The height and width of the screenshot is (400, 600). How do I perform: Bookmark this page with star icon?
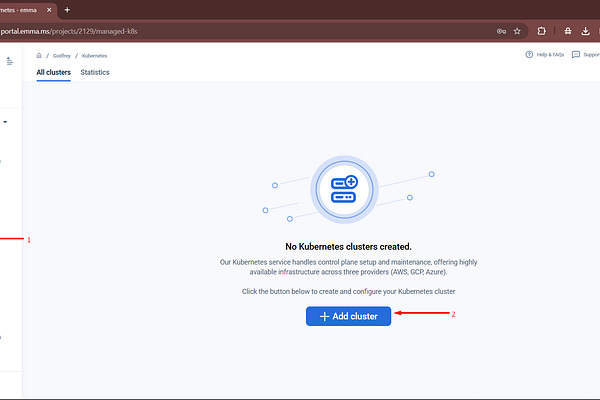pyautogui.click(x=517, y=31)
